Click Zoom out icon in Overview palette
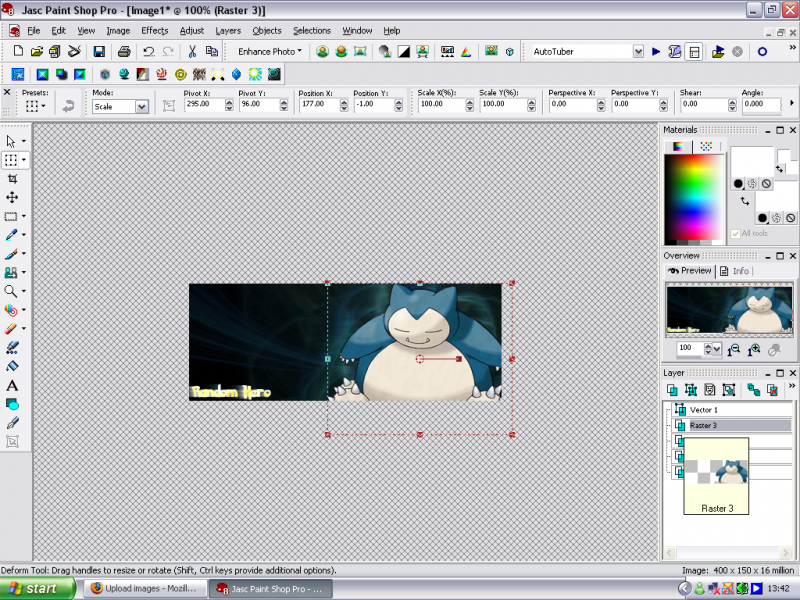 click(x=733, y=350)
